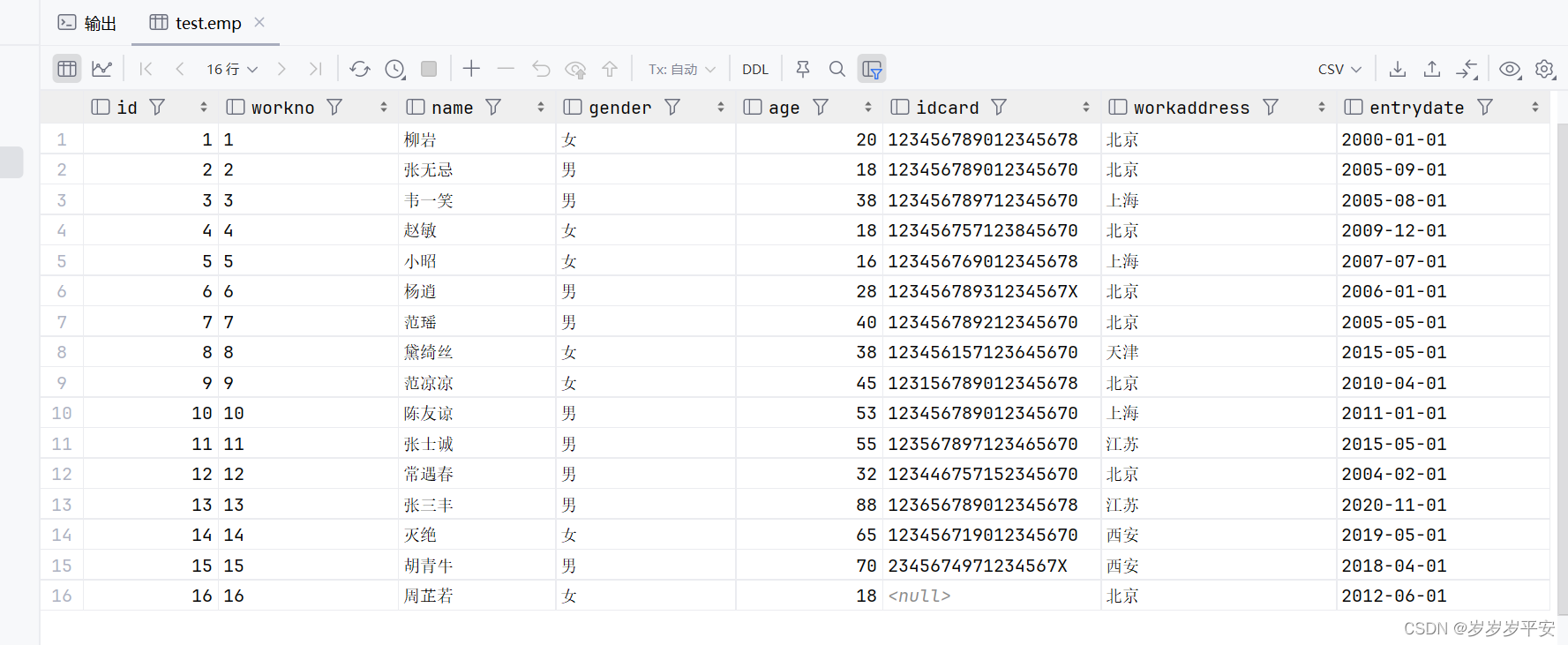Viewport: 1568px width, 645px height.
Task: Filter the gender column
Action: click(672, 107)
